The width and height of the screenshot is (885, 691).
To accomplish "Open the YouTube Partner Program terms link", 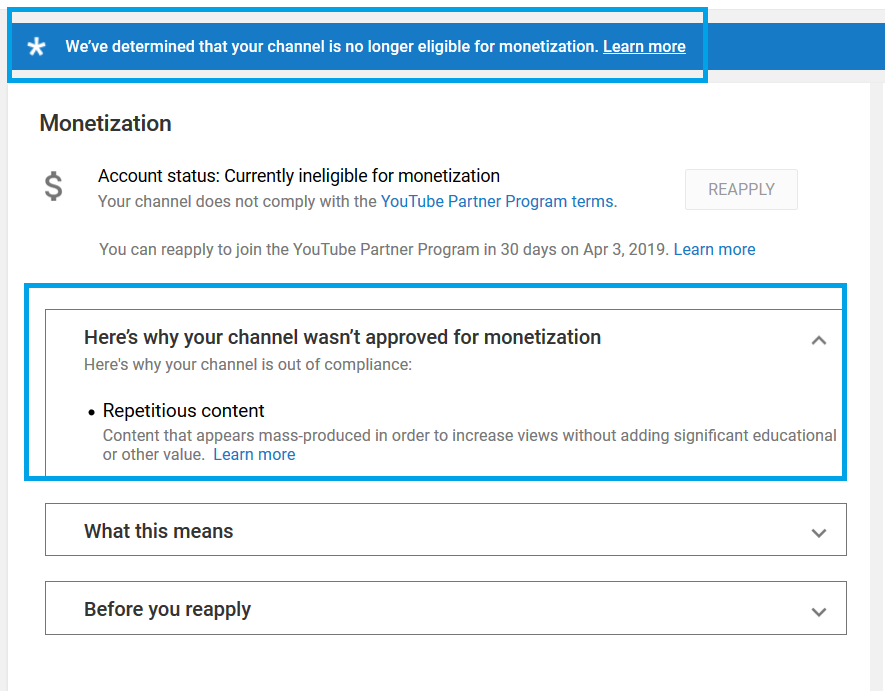I will pos(497,202).
